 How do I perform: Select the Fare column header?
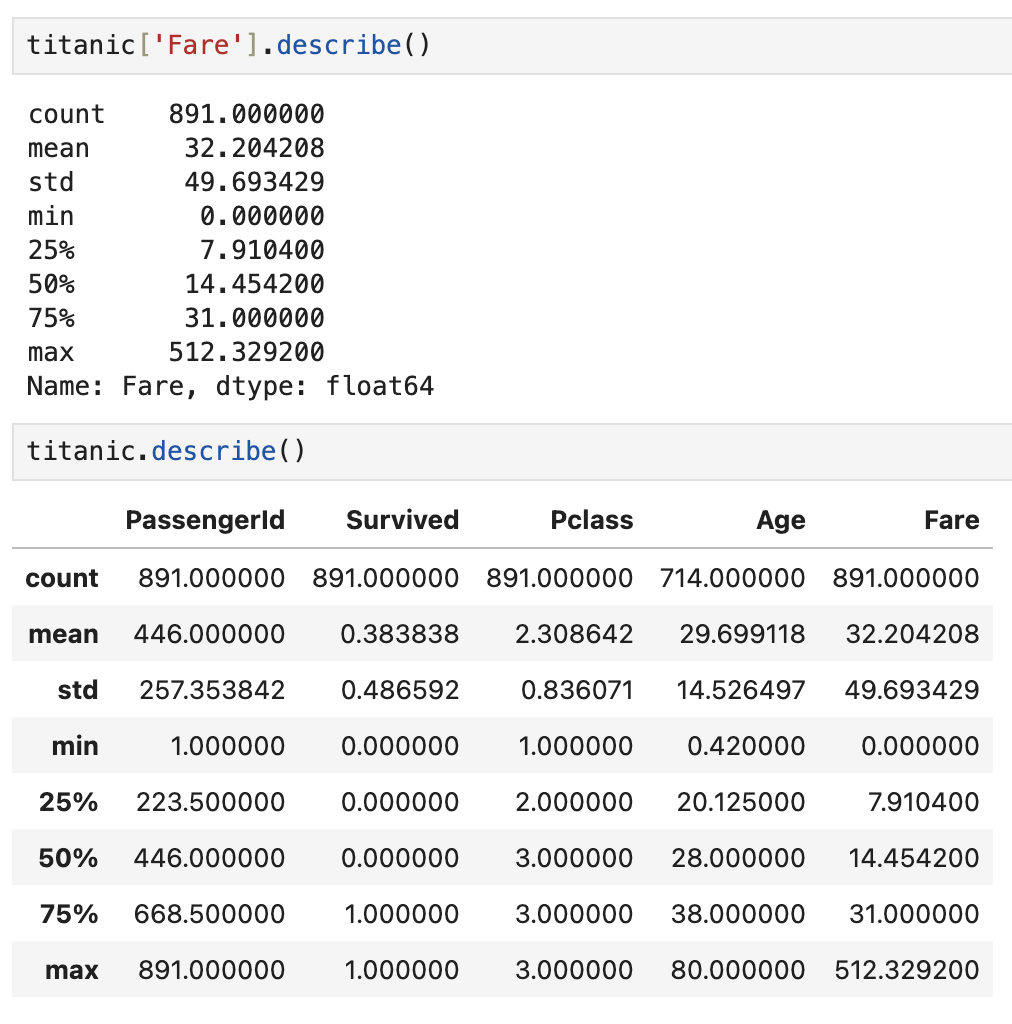coord(952,520)
